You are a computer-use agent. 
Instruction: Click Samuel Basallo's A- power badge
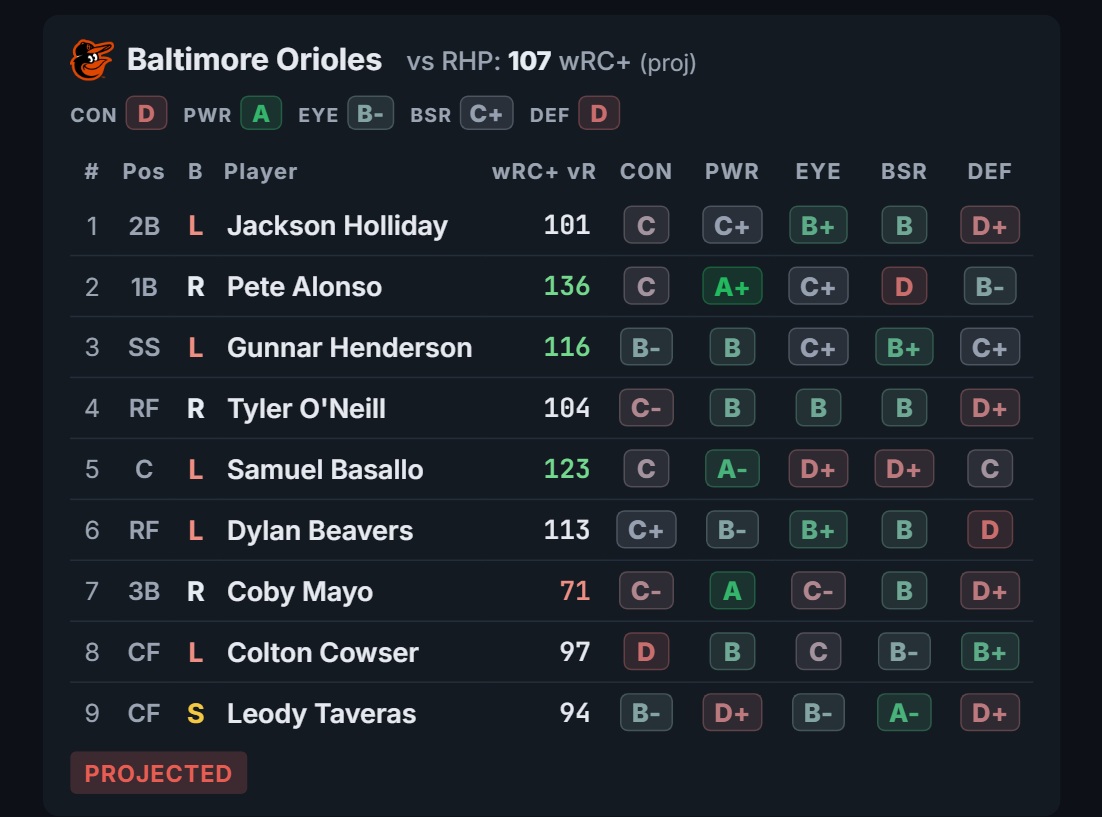click(732, 469)
